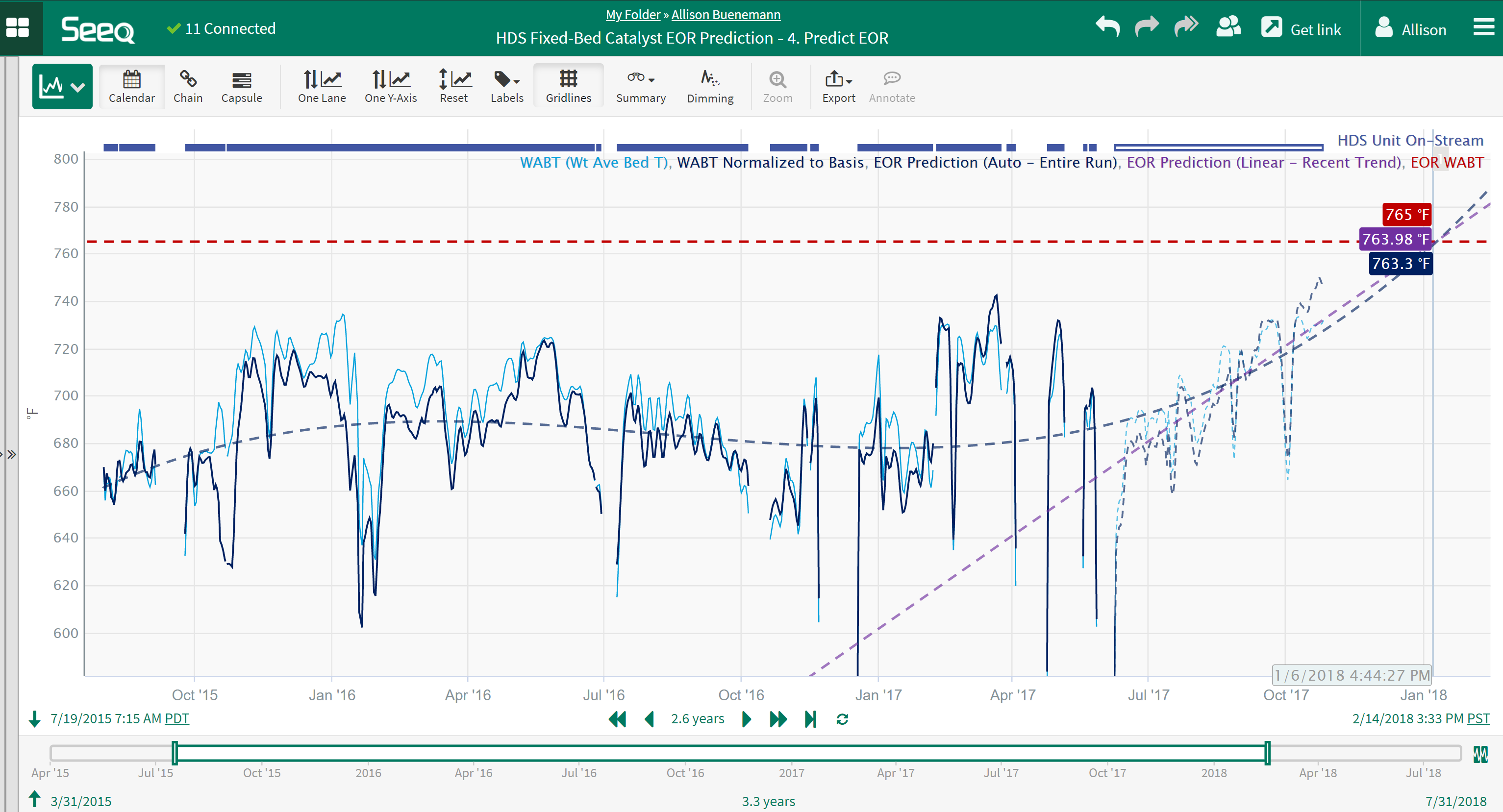The height and width of the screenshot is (812, 1503).
Task: Select the Chain view tool
Action: 188,87
